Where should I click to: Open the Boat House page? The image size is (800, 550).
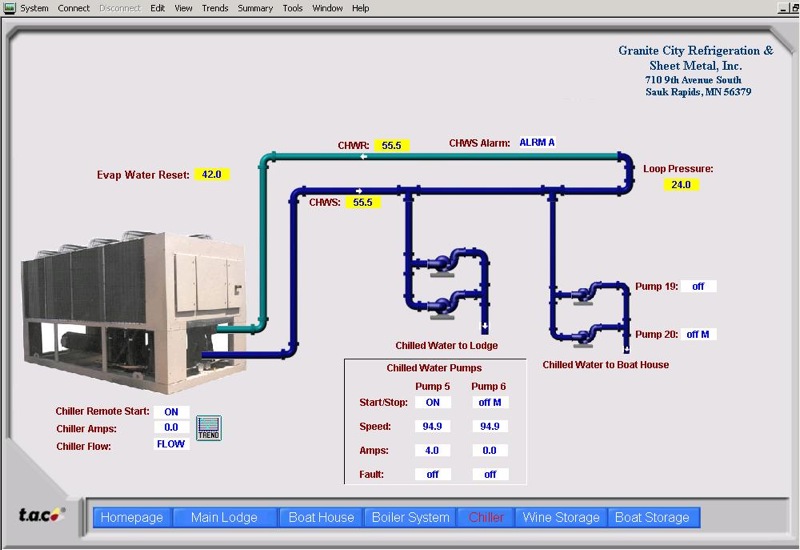321,517
